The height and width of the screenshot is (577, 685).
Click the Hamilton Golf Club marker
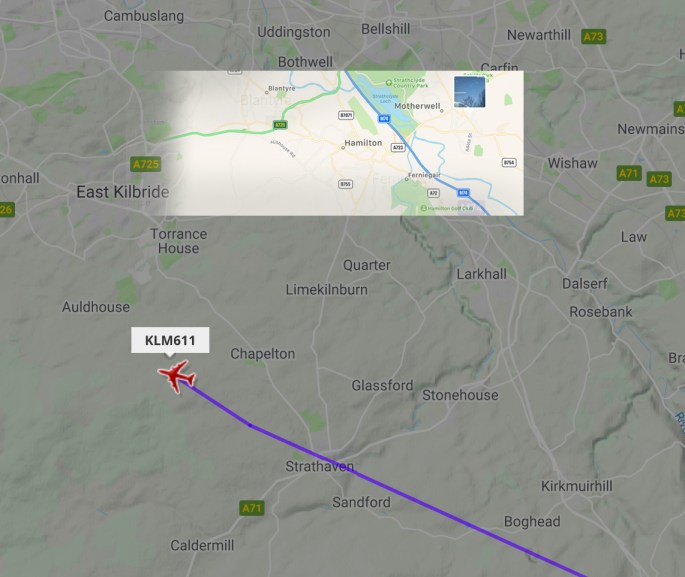(x=423, y=208)
